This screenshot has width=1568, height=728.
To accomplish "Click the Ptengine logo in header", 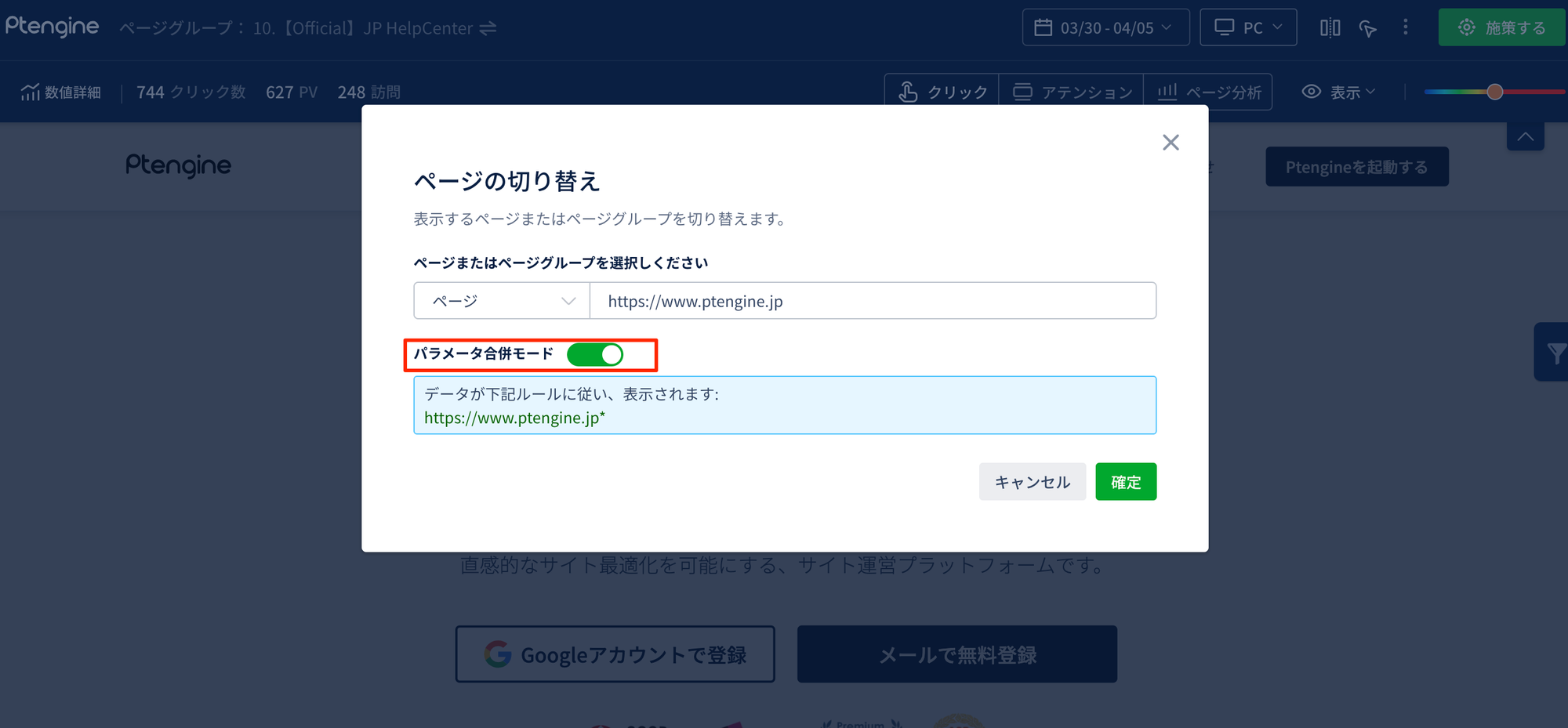I will pos(53,27).
